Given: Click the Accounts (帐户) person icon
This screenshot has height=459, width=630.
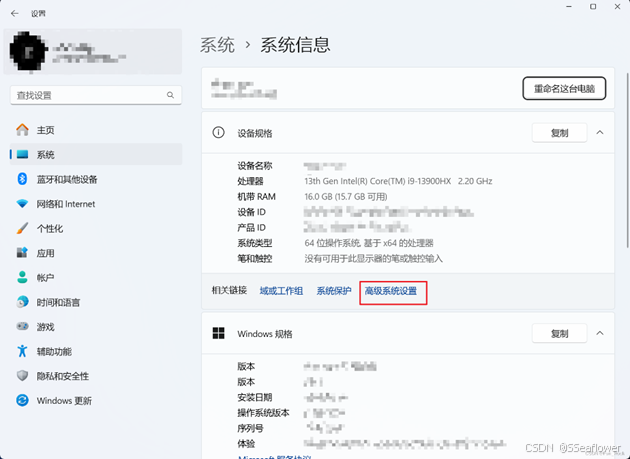Looking at the screenshot, I should [x=22, y=277].
